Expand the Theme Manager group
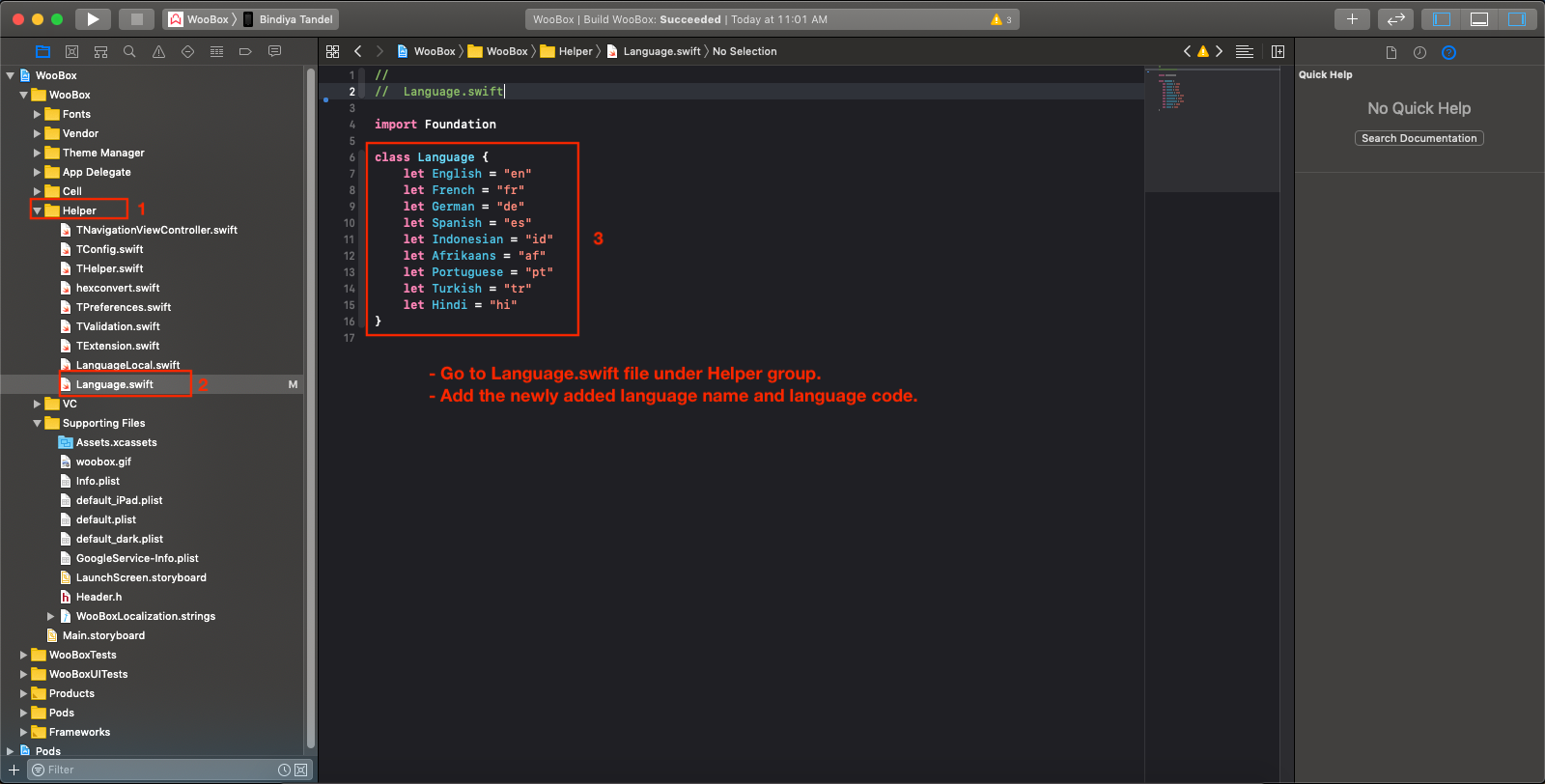This screenshot has width=1545, height=784. (x=38, y=153)
